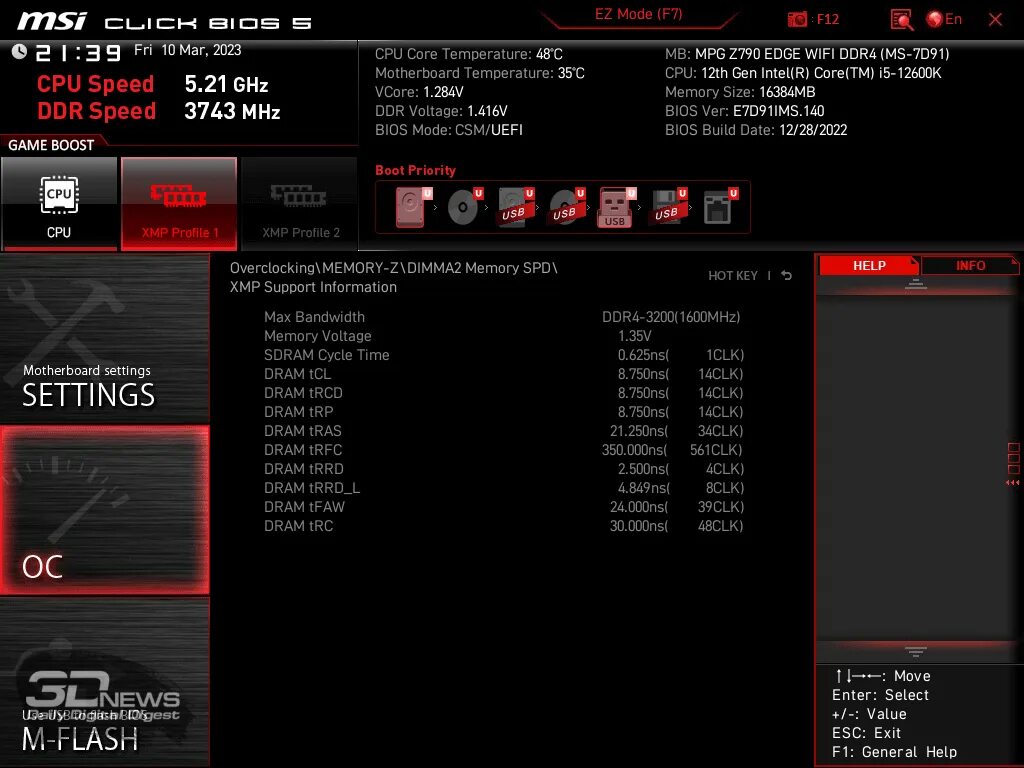Select the DRAM tRAS row
1024x768 pixels.
pos(504,430)
